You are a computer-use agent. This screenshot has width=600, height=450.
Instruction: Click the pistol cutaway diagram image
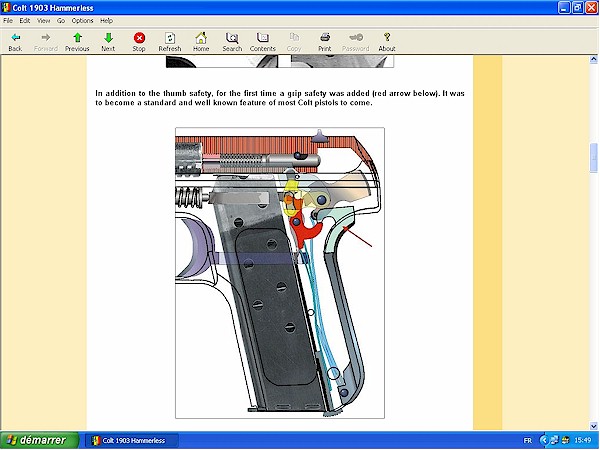(x=280, y=273)
